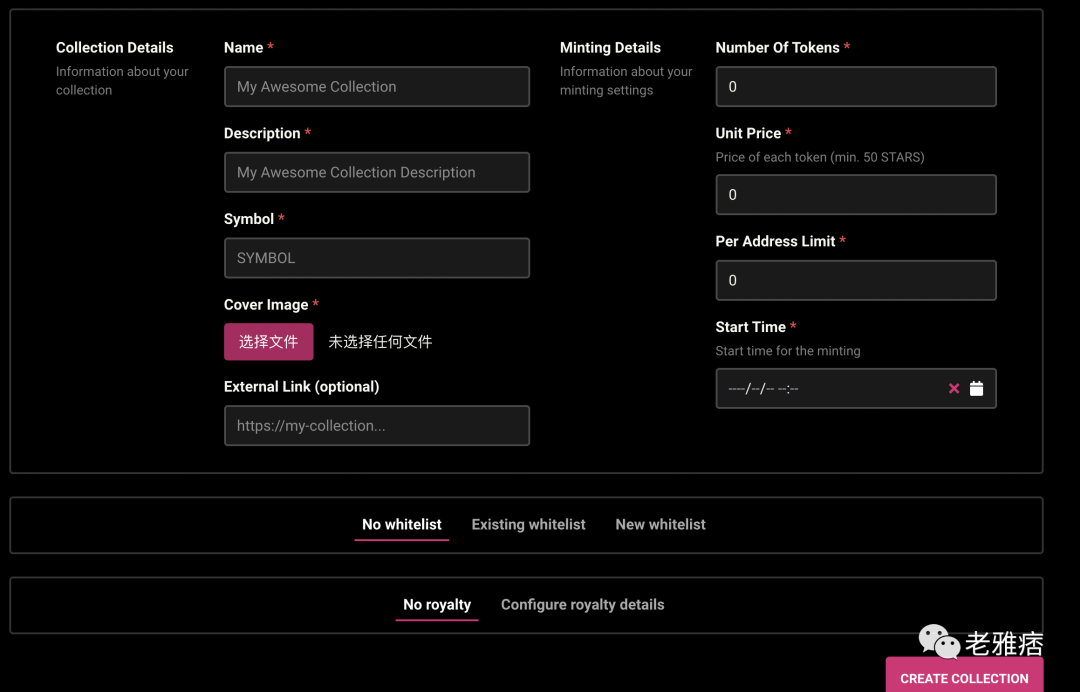Click the WeChat logo watermark

click(x=938, y=640)
